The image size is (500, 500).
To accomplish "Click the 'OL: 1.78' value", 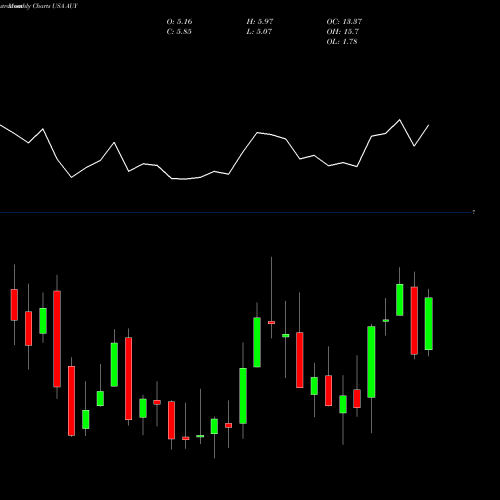I will point(342,42).
